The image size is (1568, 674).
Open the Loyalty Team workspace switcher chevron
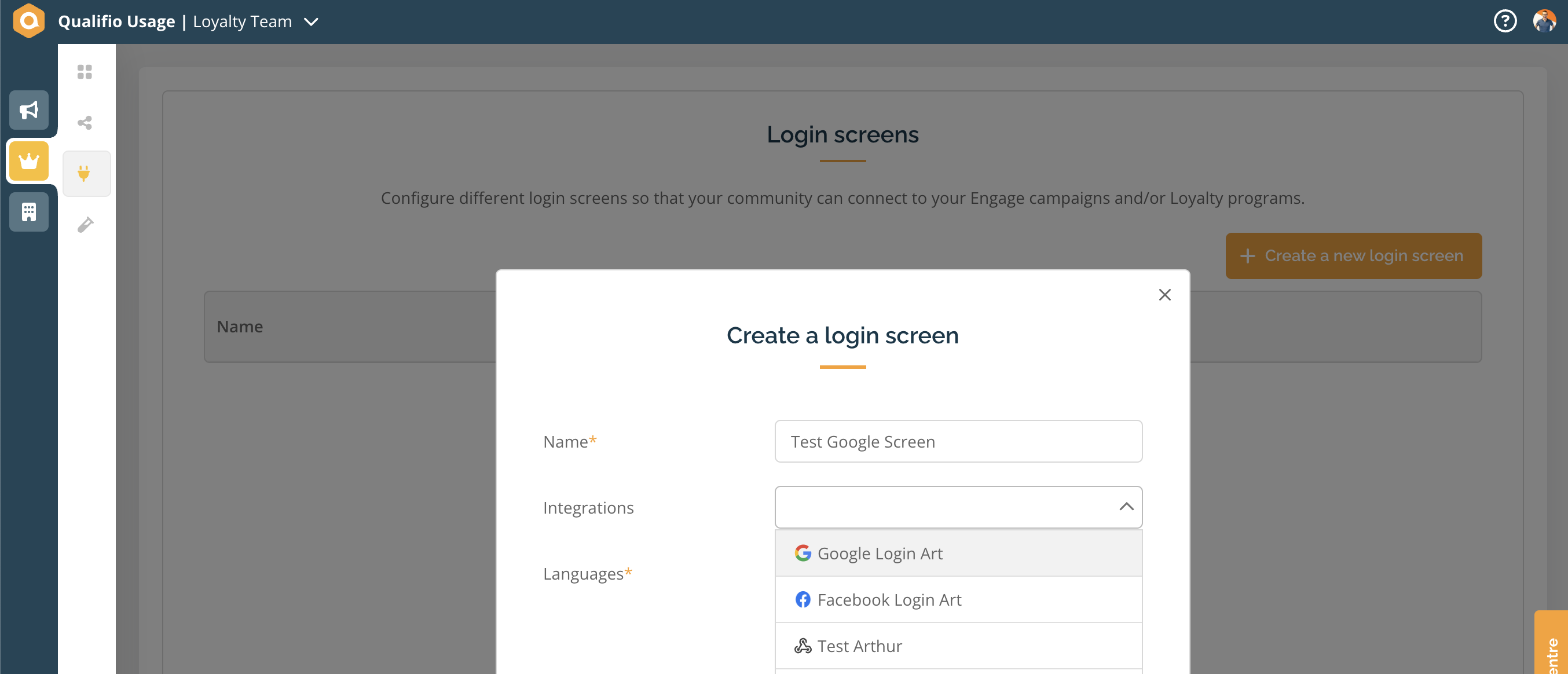click(311, 22)
